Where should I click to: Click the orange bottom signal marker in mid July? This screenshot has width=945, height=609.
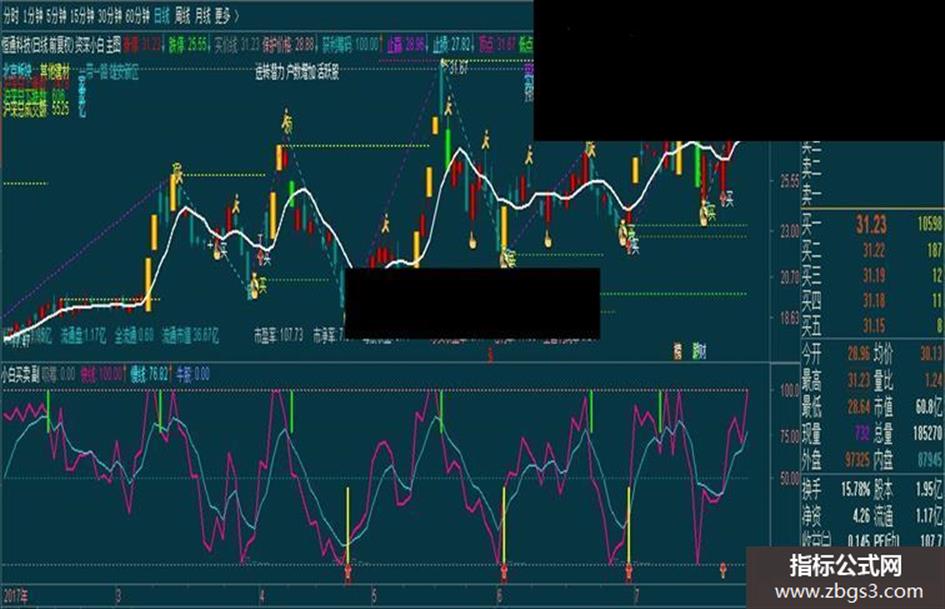tap(723, 569)
